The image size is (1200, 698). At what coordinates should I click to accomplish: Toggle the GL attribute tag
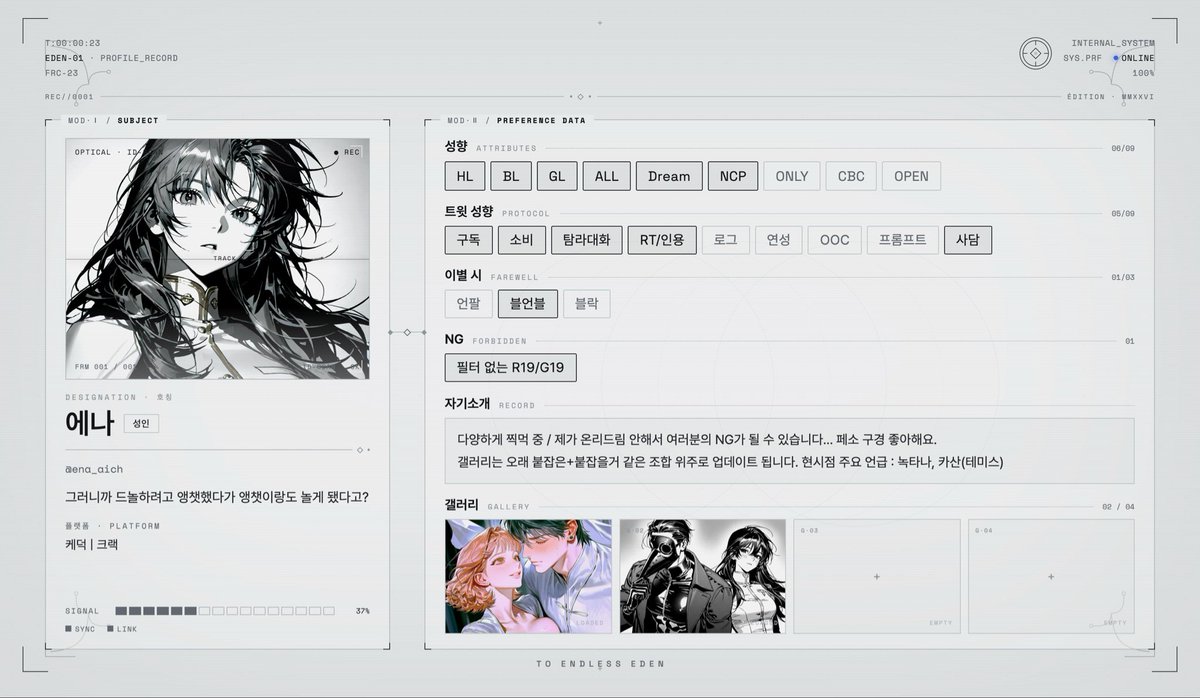tap(556, 176)
